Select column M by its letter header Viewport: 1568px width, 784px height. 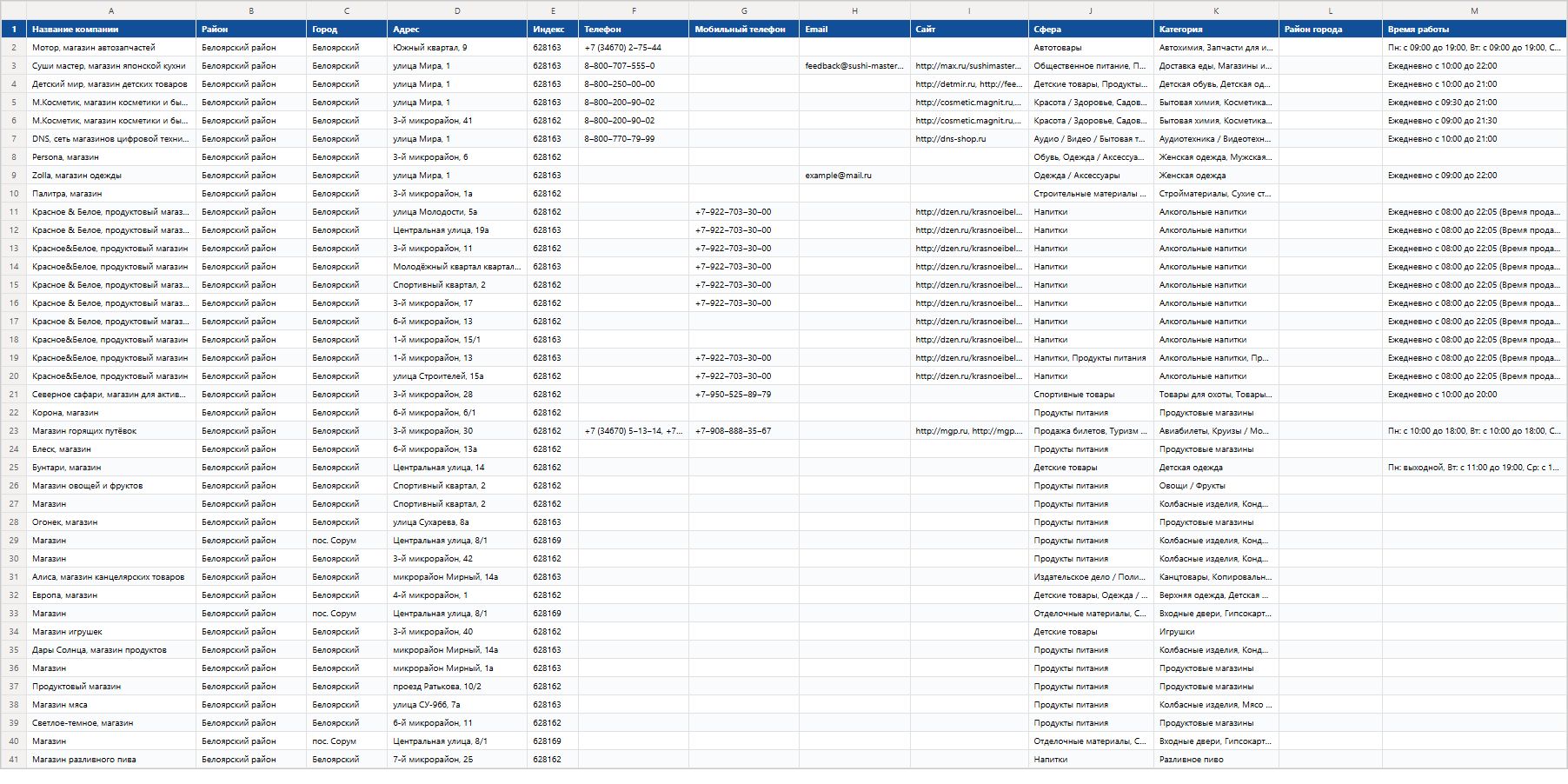coord(1474,10)
